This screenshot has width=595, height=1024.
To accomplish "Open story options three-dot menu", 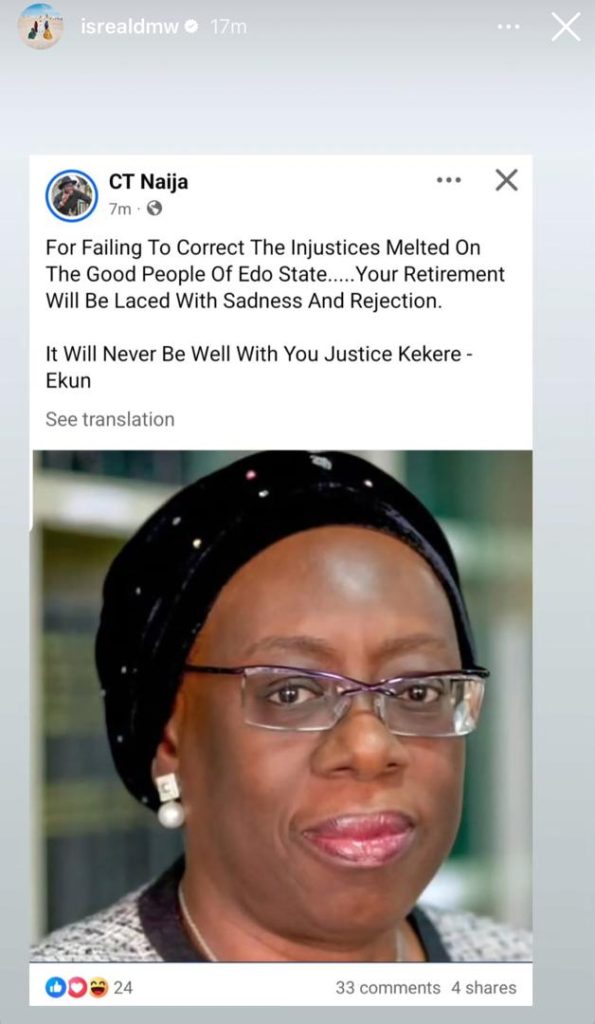I will (x=508, y=27).
